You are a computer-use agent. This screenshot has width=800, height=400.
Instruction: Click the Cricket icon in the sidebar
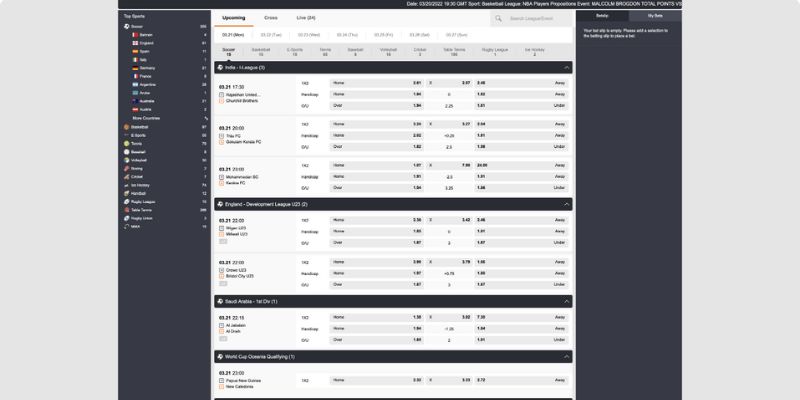(127, 177)
